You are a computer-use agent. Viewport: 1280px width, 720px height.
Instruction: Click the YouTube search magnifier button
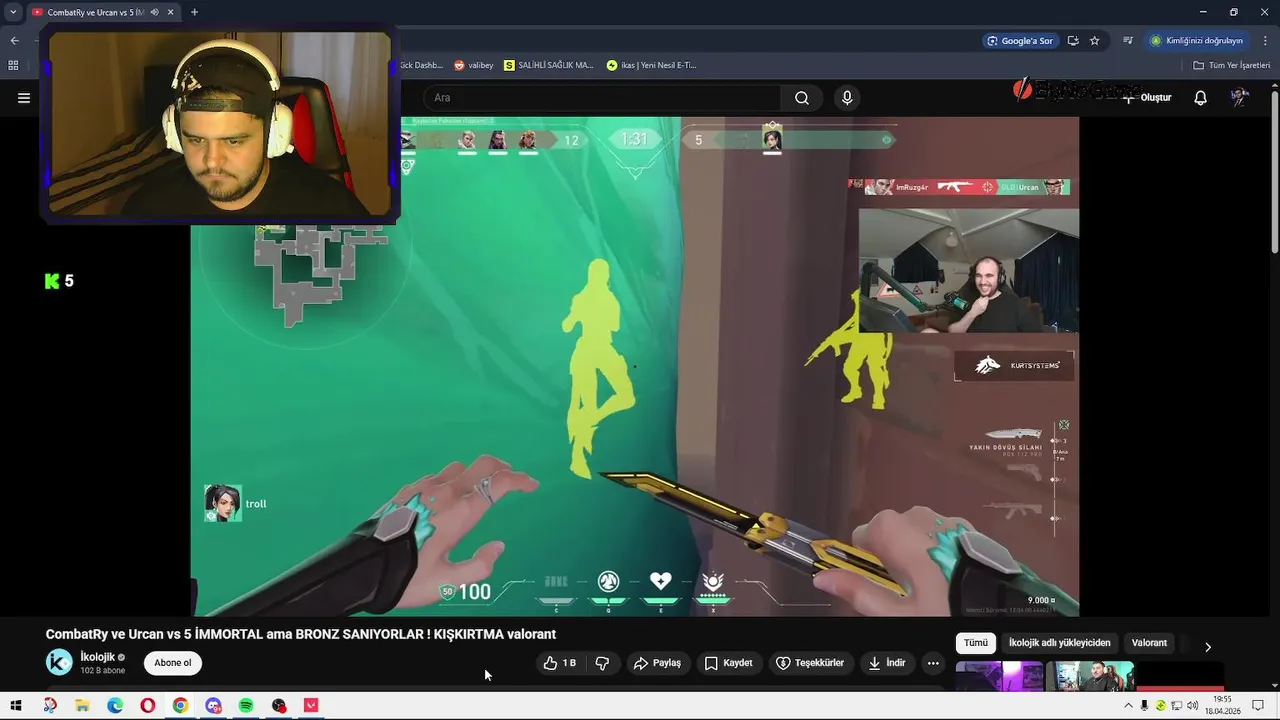(802, 98)
